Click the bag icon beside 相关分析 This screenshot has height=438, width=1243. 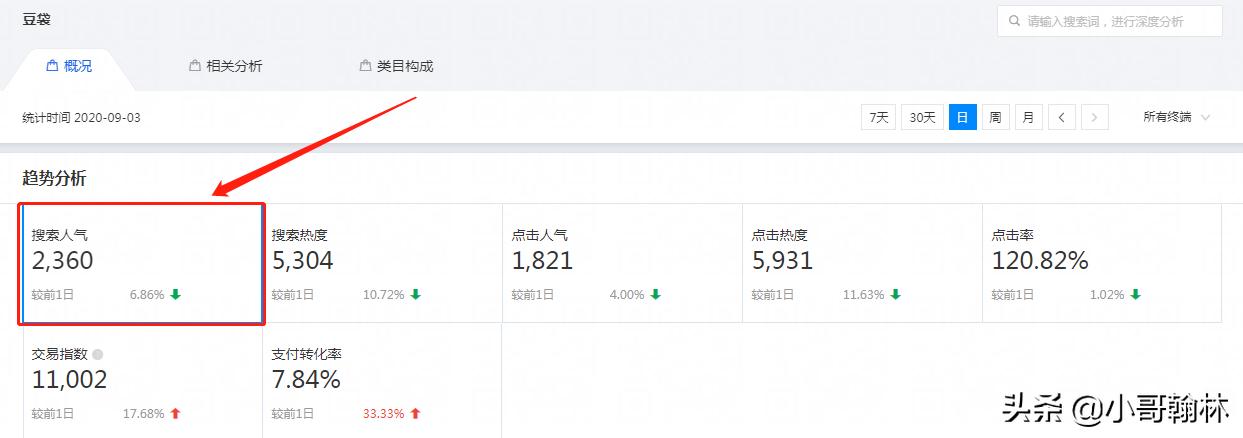tap(195, 66)
